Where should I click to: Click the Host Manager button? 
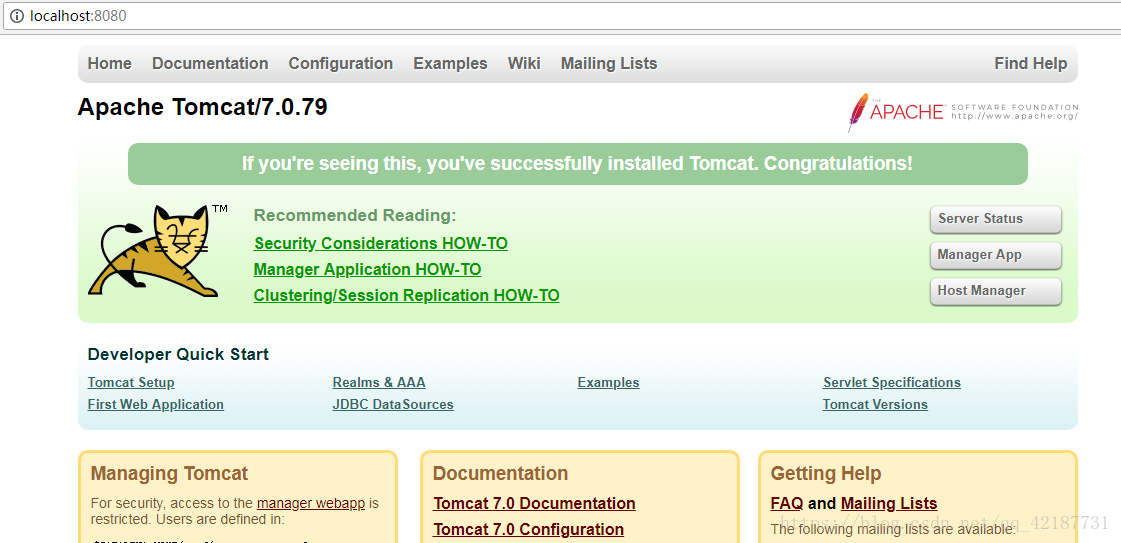click(x=996, y=291)
